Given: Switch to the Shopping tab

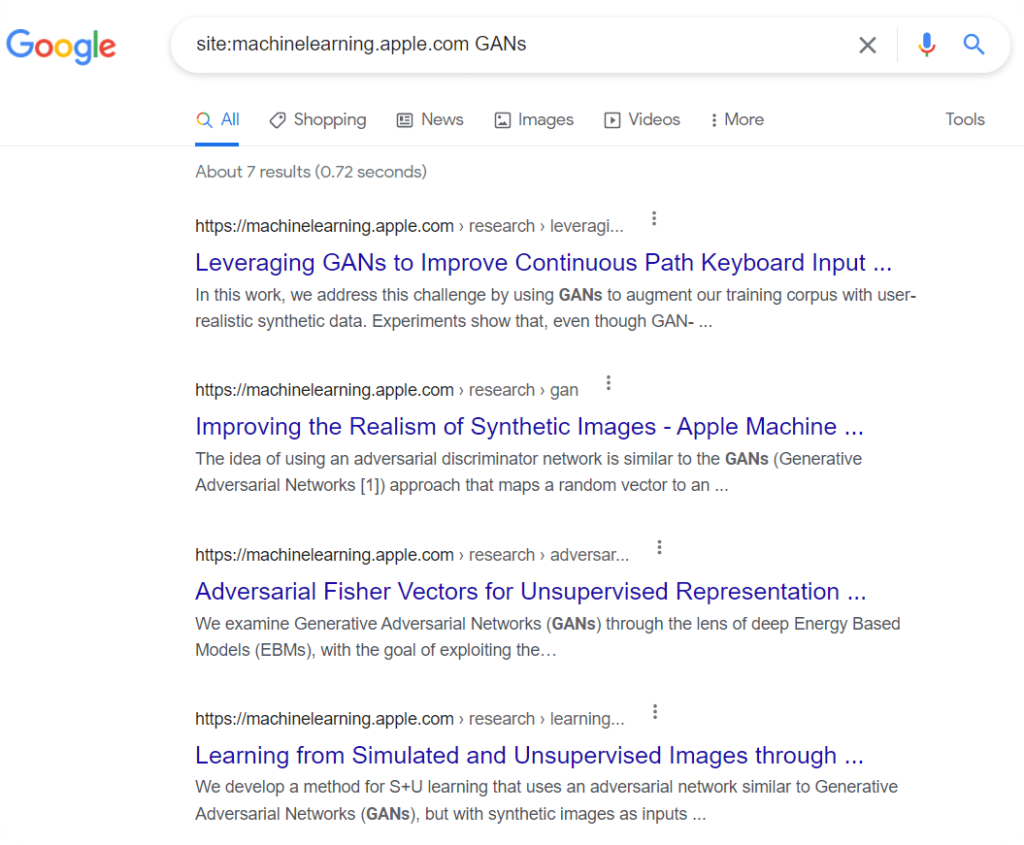Looking at the screenshot, I should click(x=318, y=120).
